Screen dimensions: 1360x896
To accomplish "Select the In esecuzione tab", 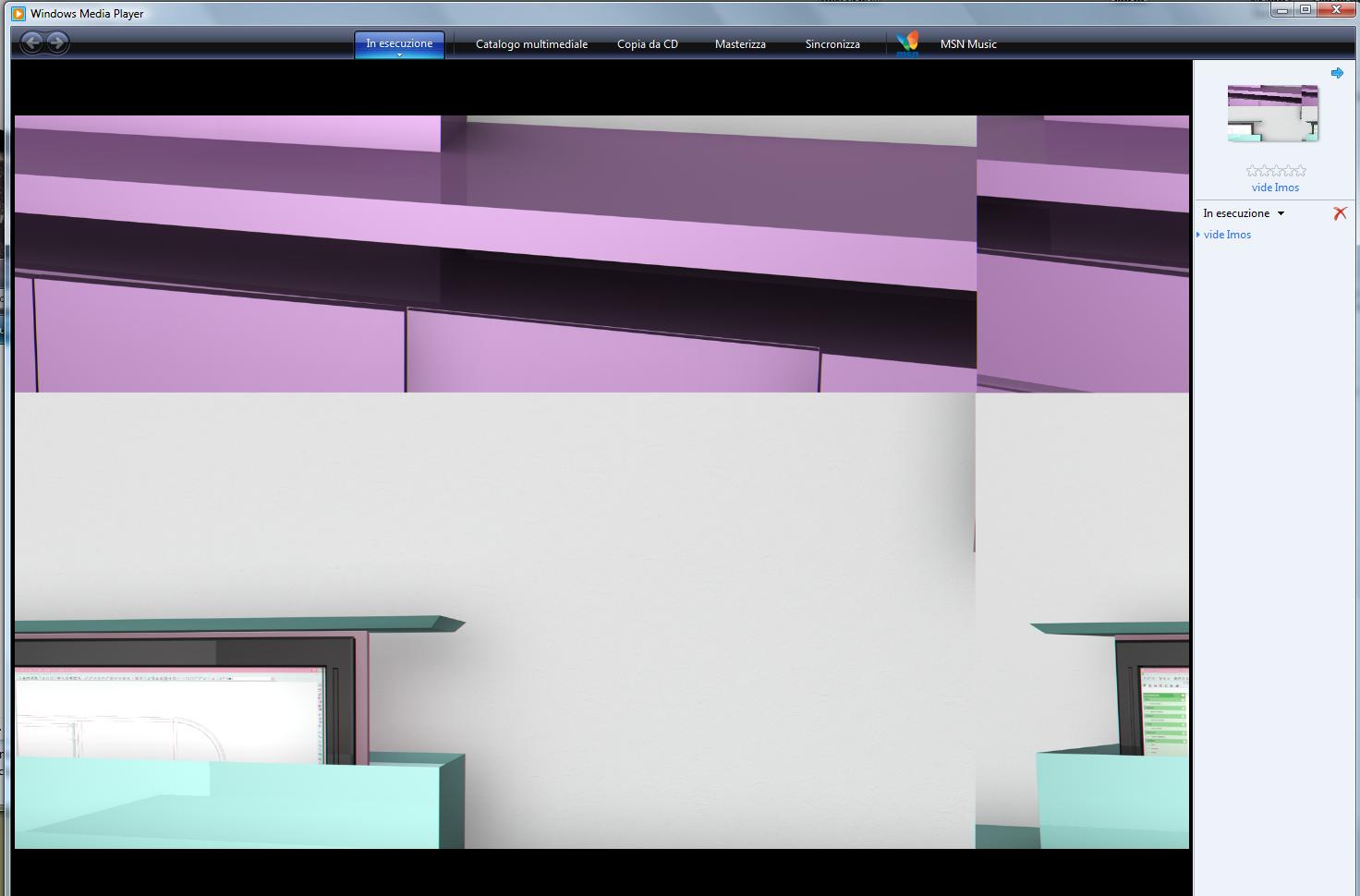I will click(x=399, y=43).
